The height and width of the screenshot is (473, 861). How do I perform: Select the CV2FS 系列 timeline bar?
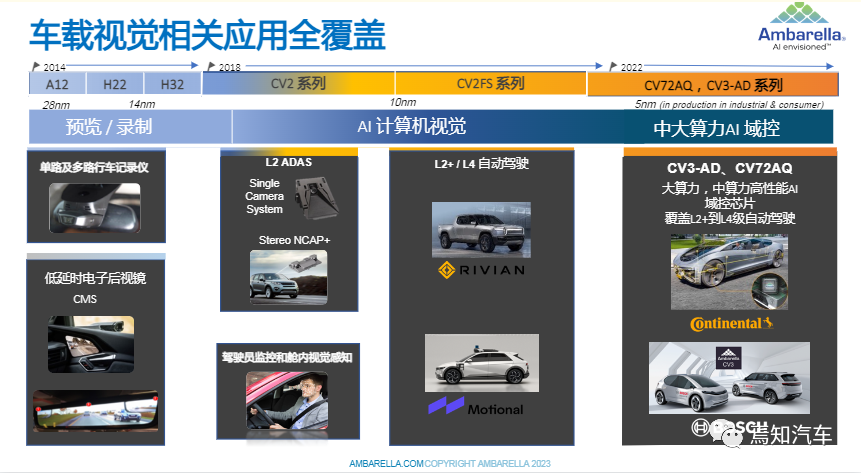pyautogui.click(x=490, y=85)
